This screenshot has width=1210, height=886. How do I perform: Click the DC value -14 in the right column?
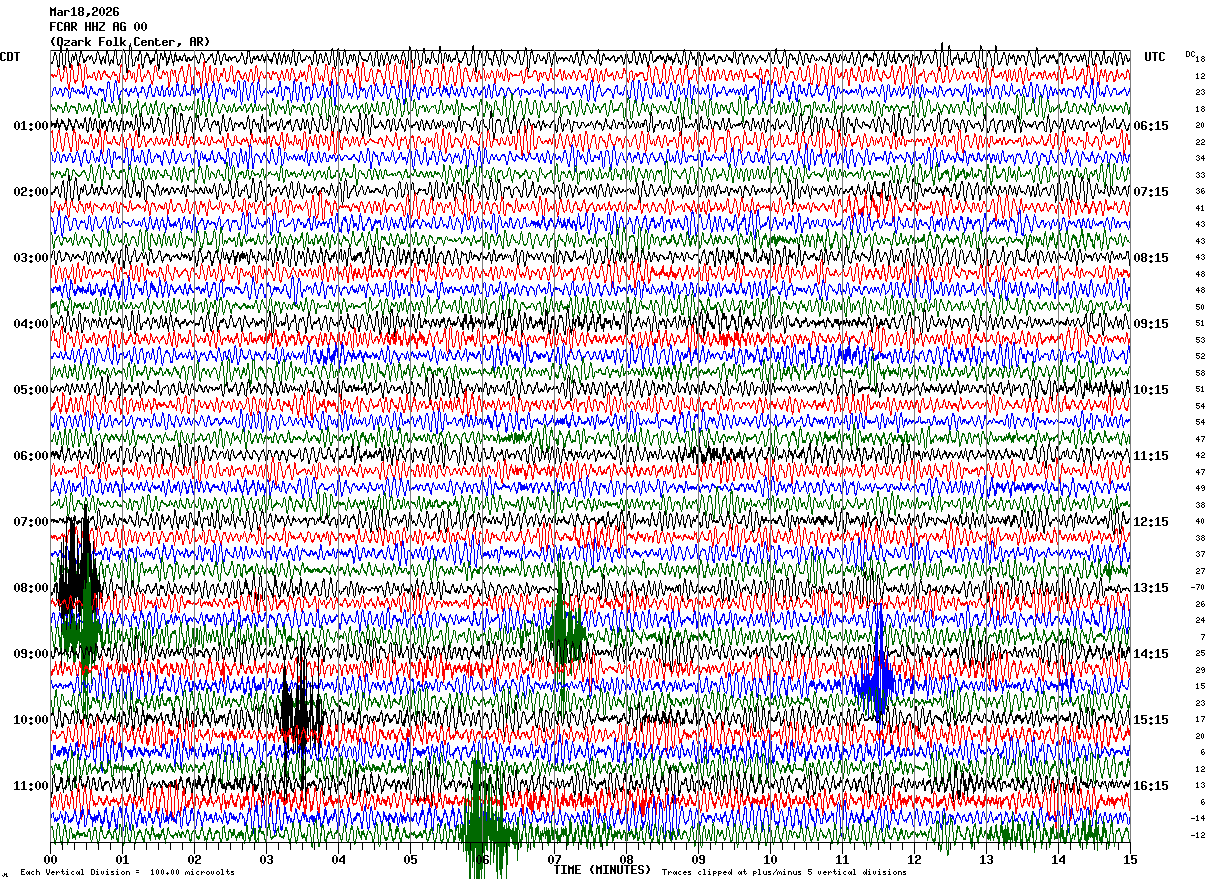click(x=1198, y=818)
